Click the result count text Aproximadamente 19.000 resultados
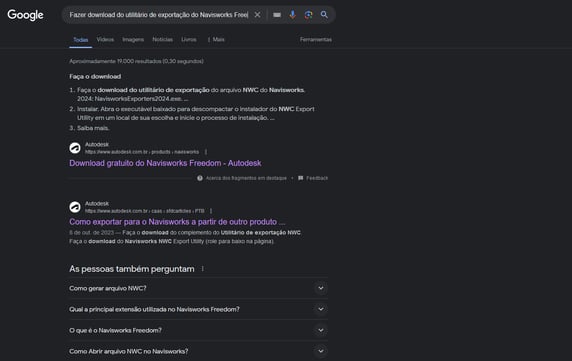The image size is (572, 361). click(136, 61)
